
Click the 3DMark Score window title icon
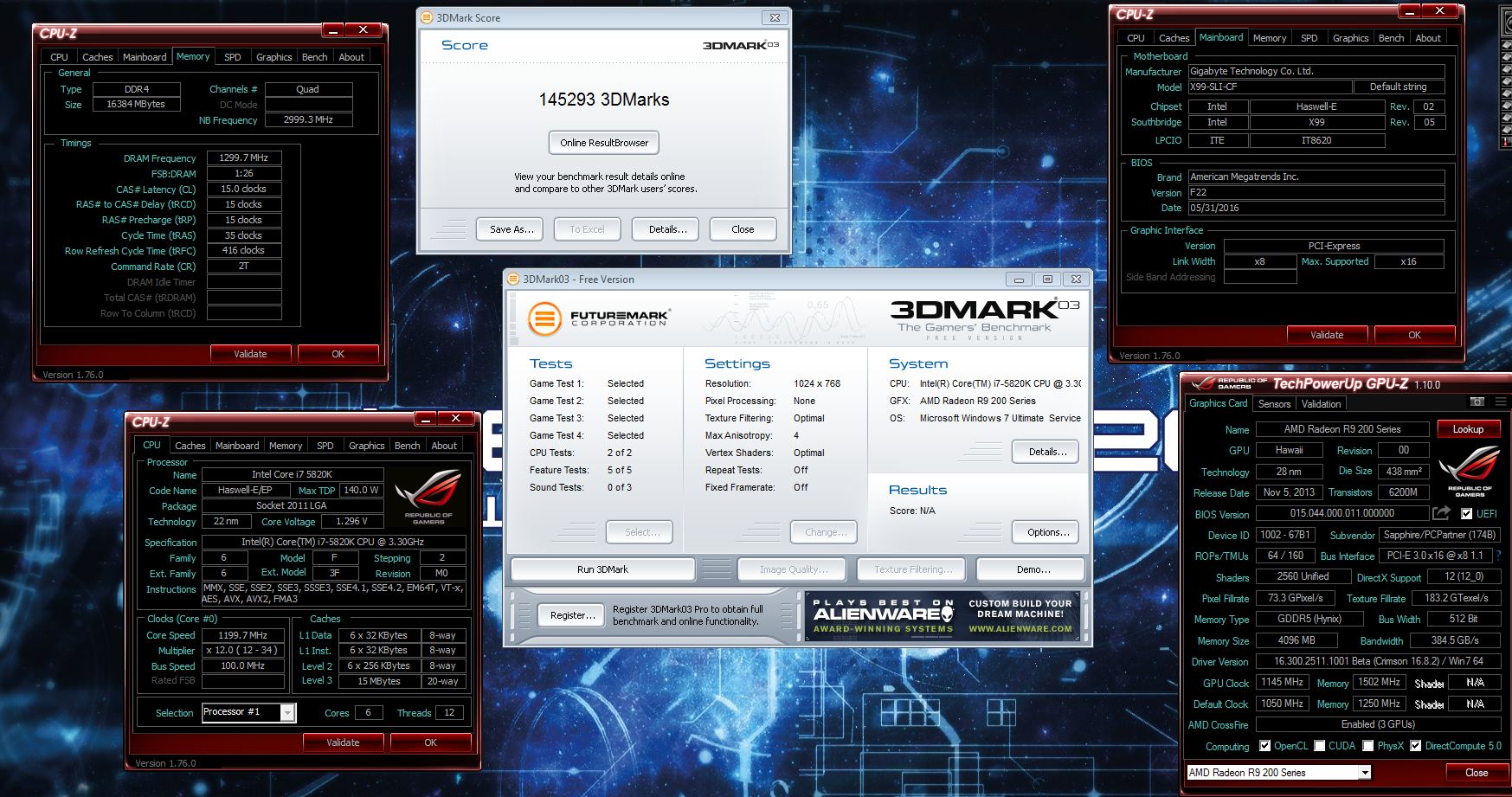(427, 17)
